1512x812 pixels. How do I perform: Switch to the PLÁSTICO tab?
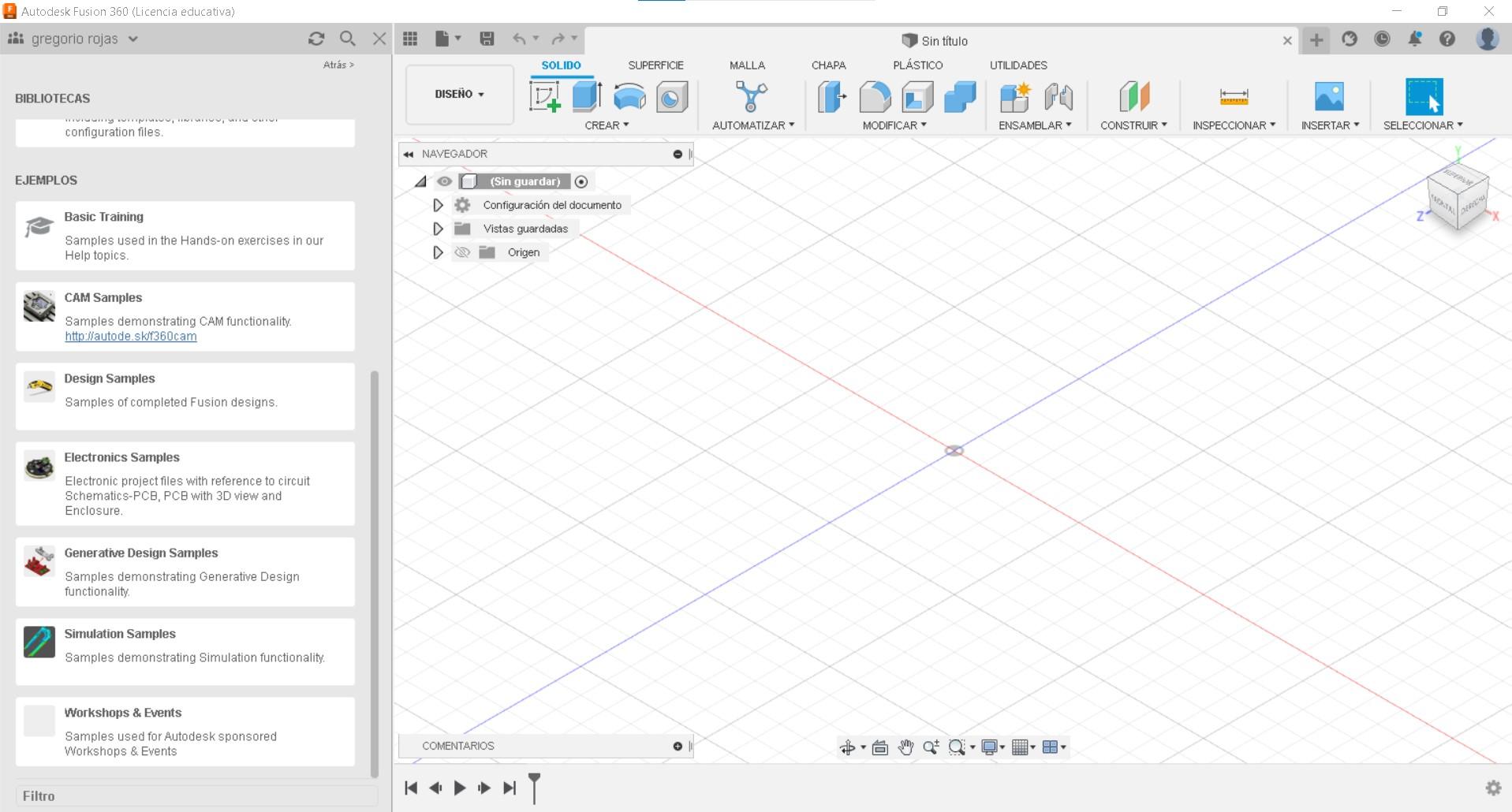click(917, 65)
